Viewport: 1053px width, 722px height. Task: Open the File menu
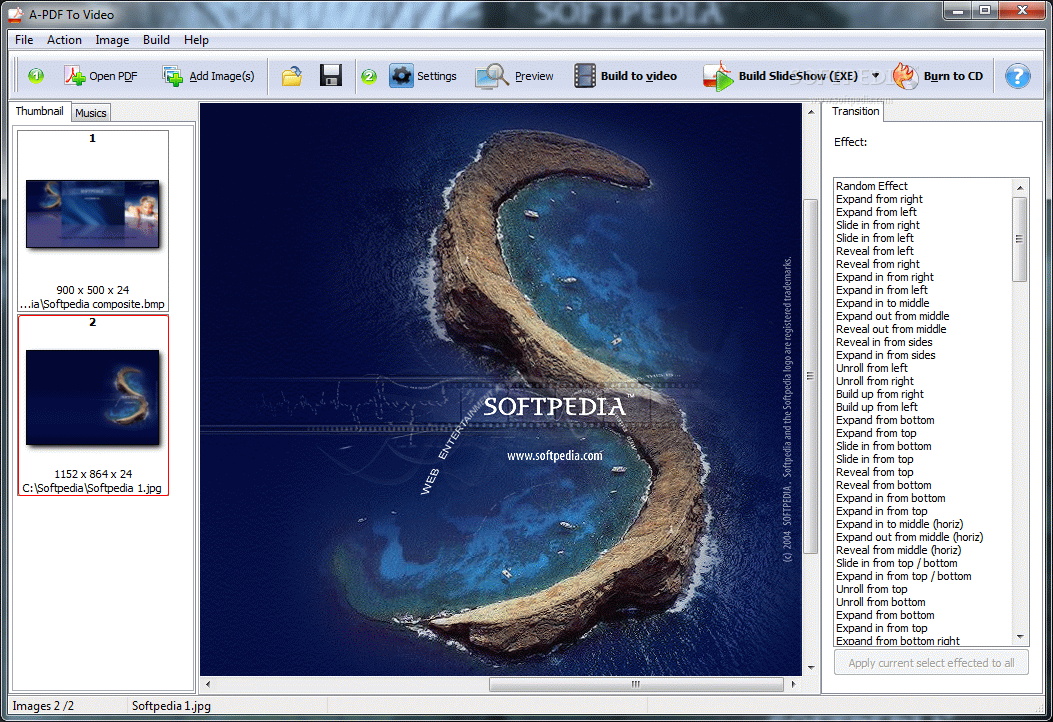[24, 40]
